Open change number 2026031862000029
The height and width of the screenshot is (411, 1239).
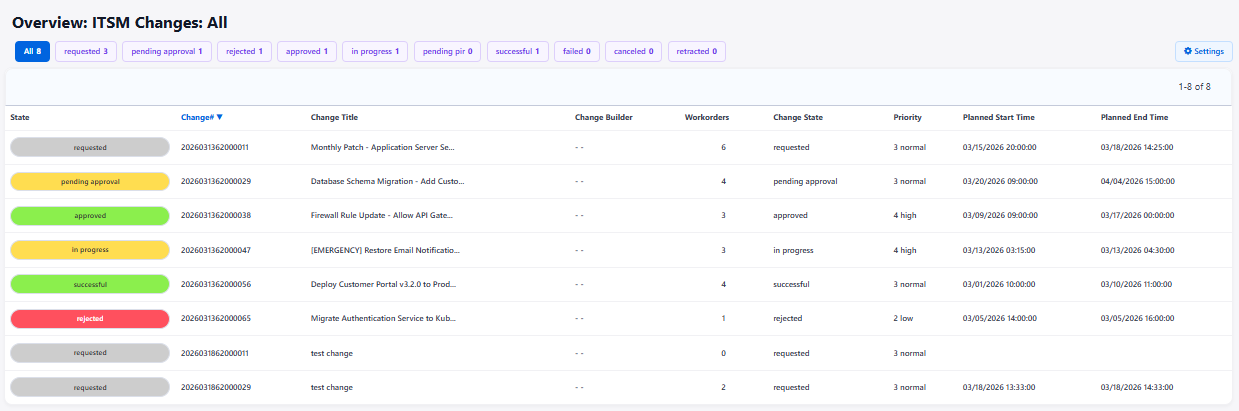tap(215, 387)
